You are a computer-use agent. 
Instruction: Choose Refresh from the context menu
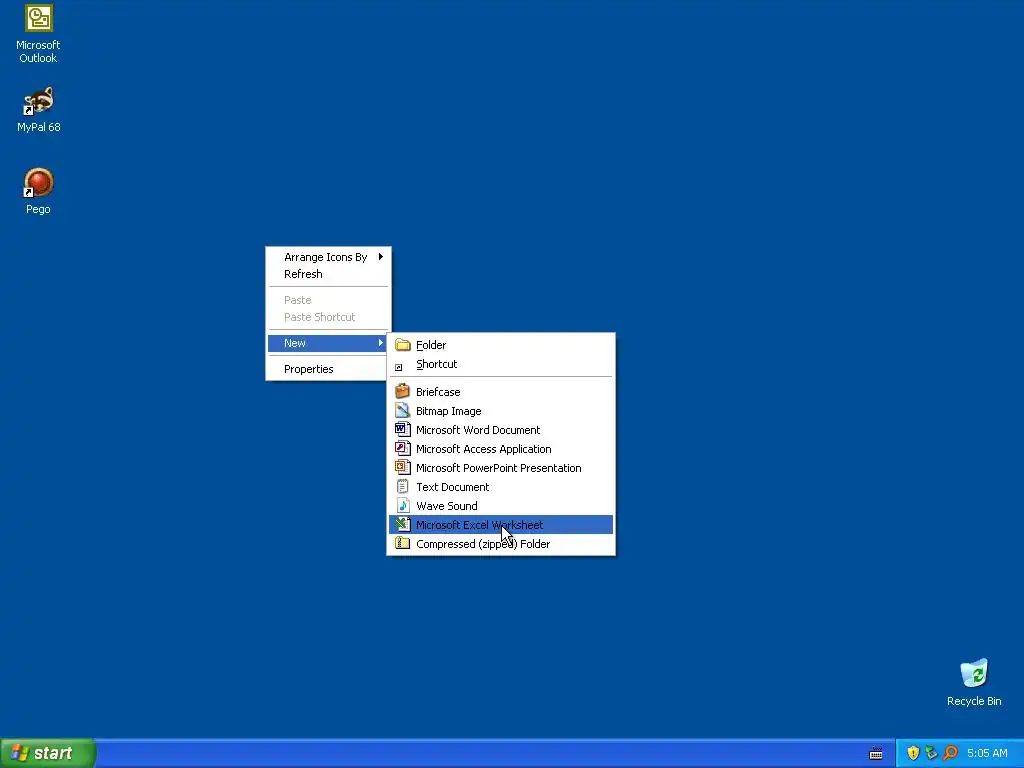click(329, 274)
